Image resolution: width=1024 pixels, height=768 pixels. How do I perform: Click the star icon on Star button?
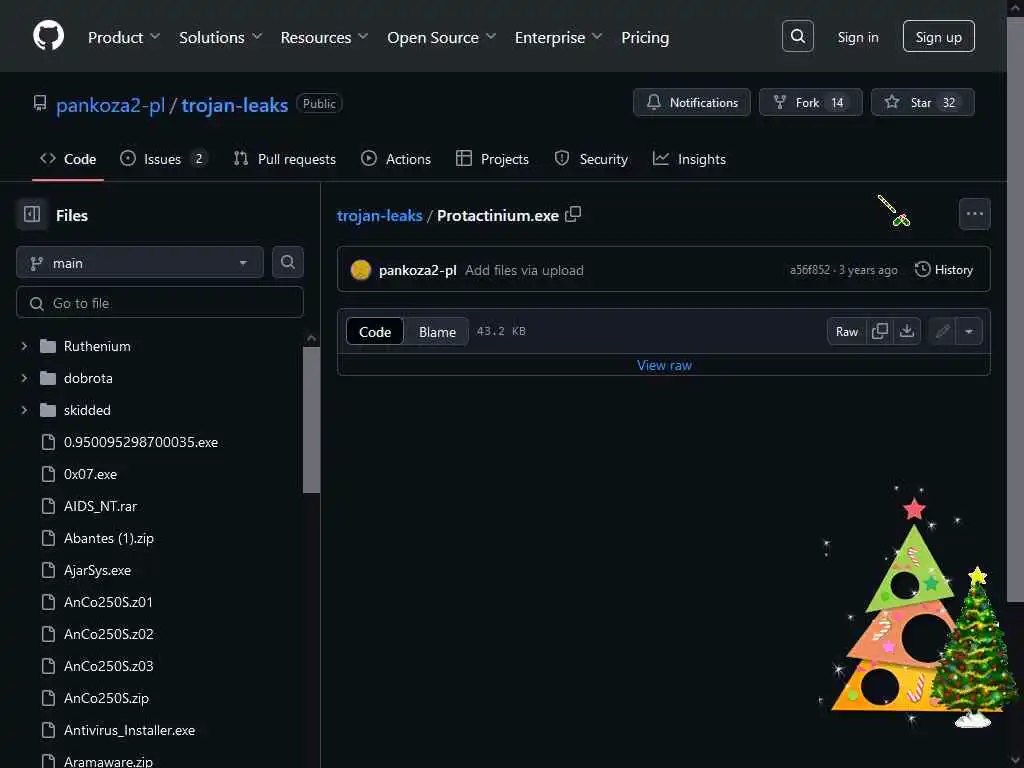point(891,102)
